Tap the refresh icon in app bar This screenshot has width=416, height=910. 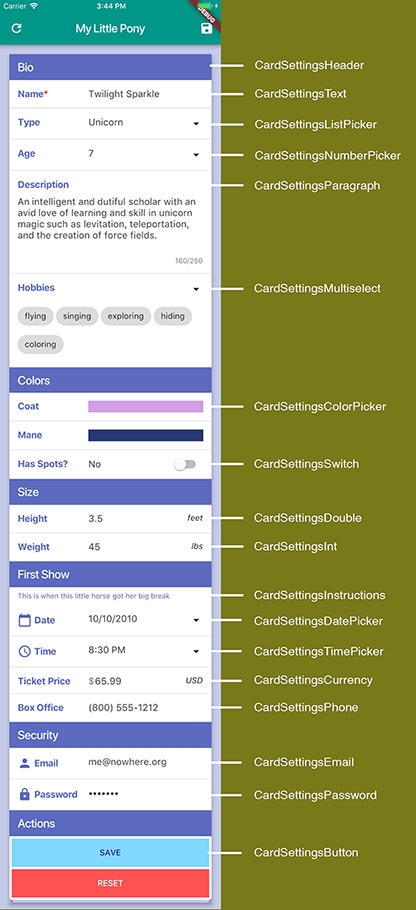[x=16, y=28]
